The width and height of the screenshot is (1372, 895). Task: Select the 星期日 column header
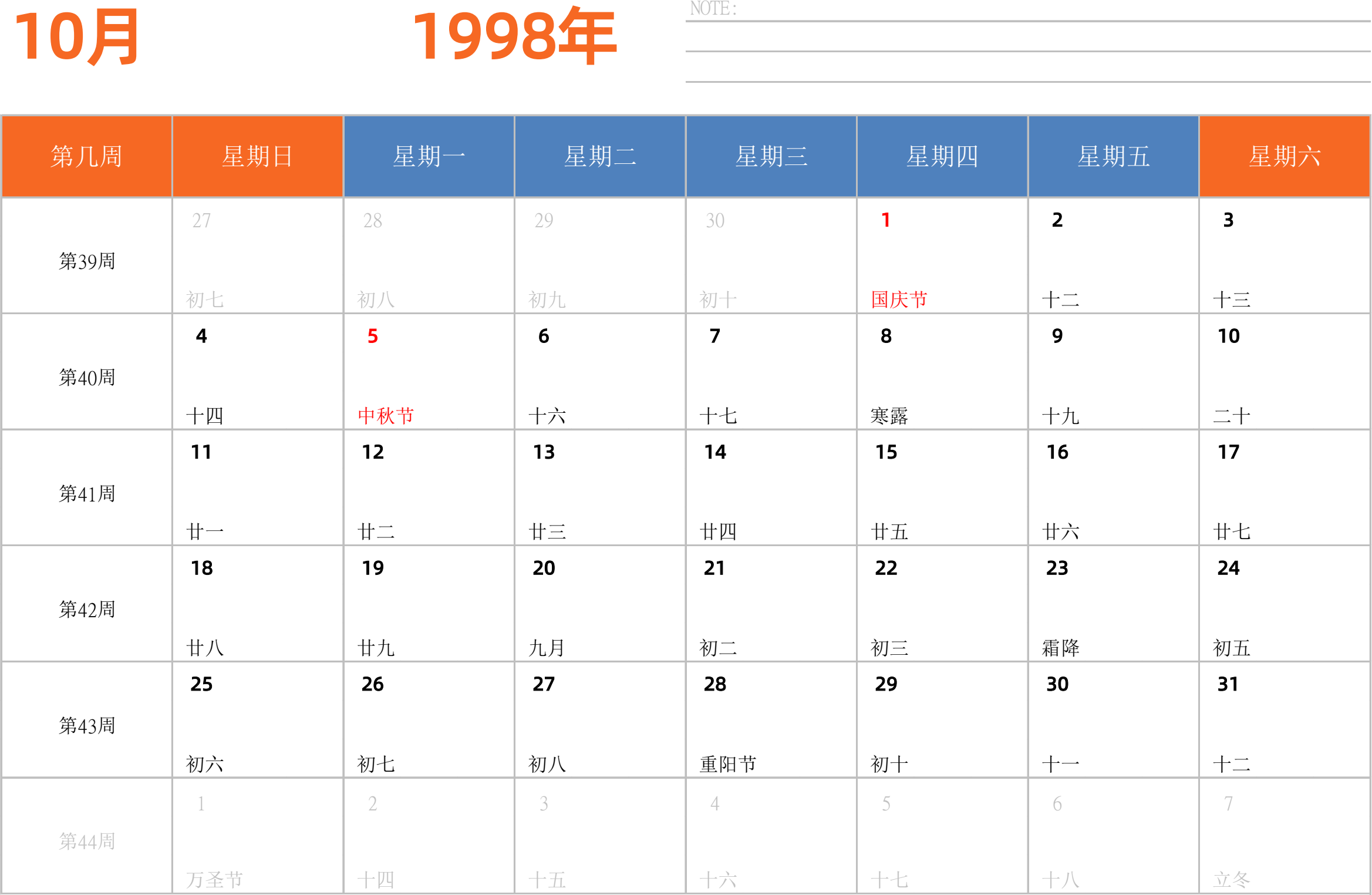(x=258, y=156)
